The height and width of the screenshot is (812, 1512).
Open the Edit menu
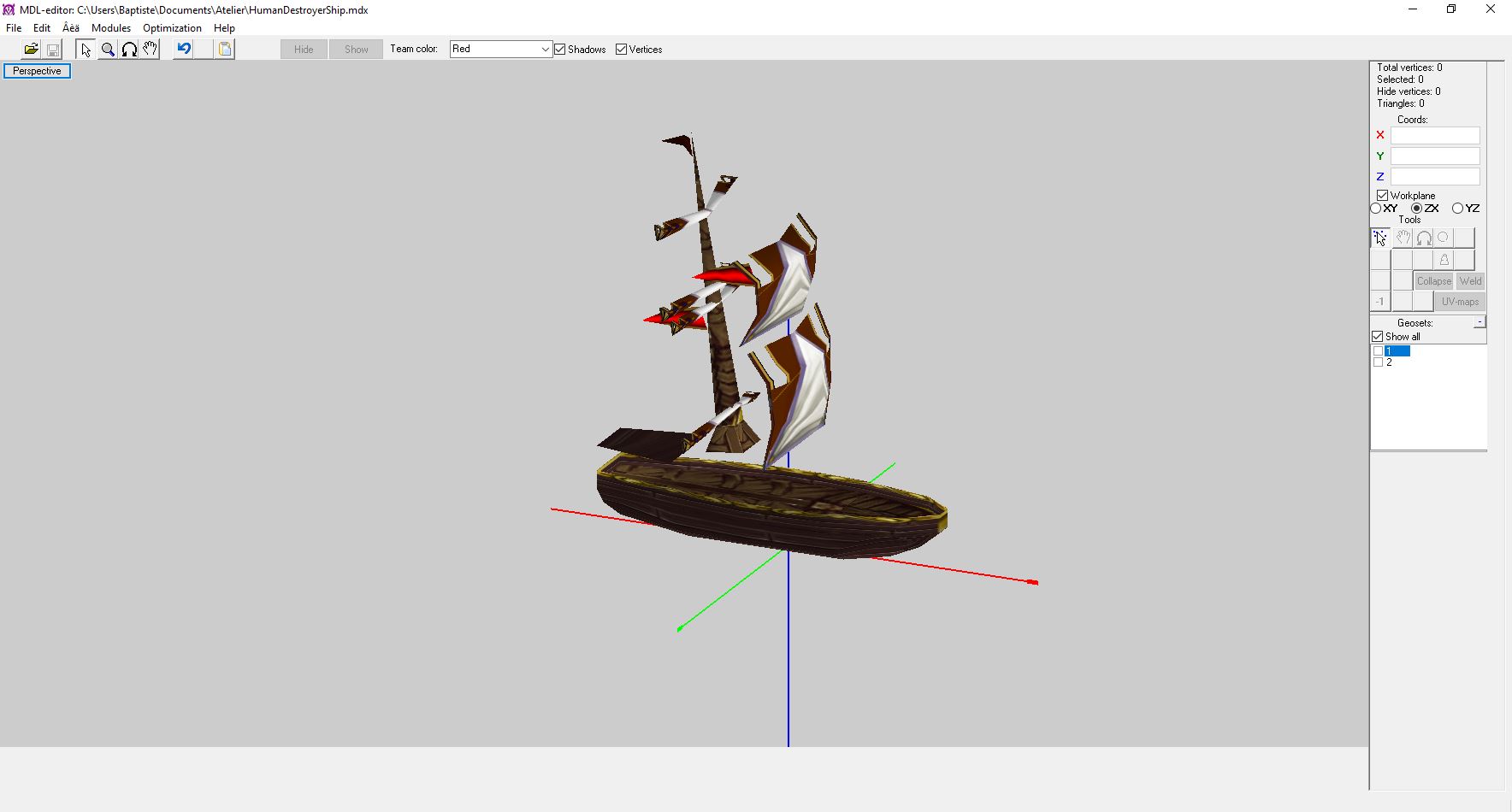42,28
